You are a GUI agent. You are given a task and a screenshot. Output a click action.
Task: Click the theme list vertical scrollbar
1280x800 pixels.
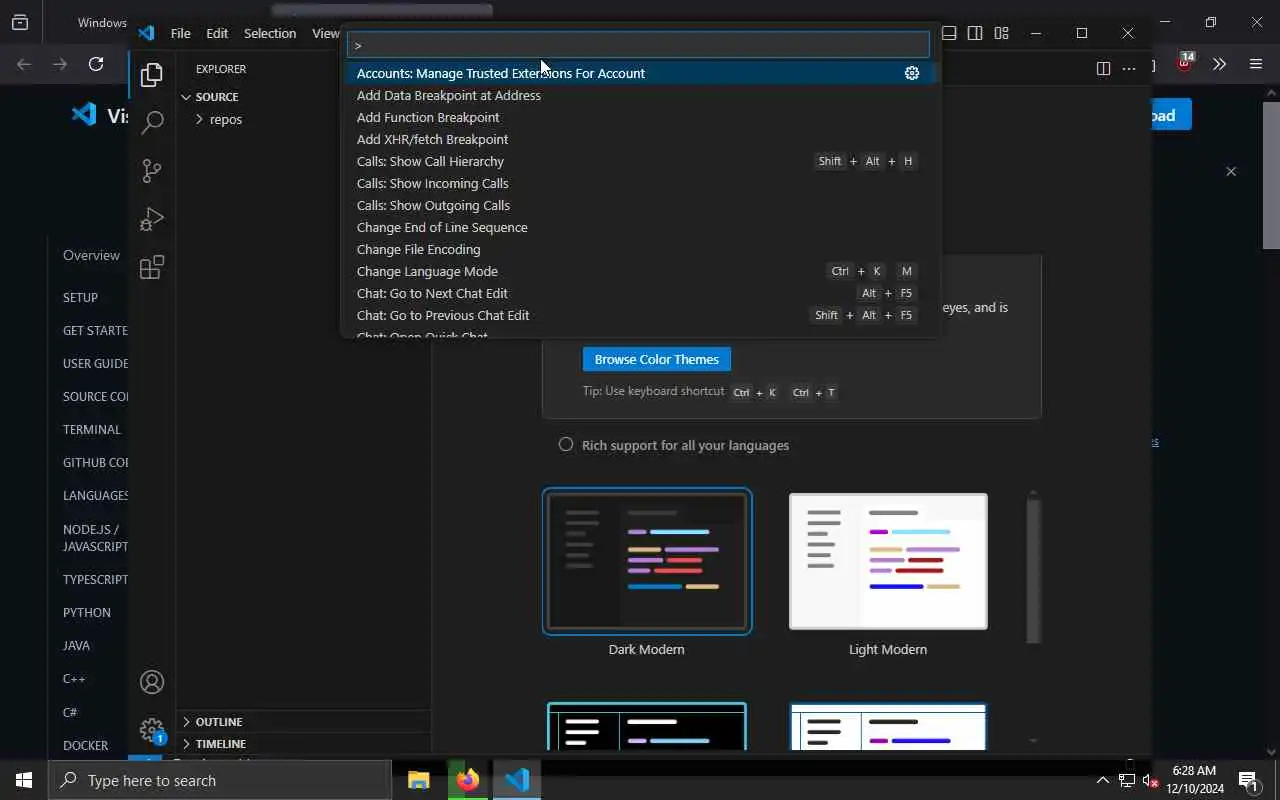(x=1033, y=570)
